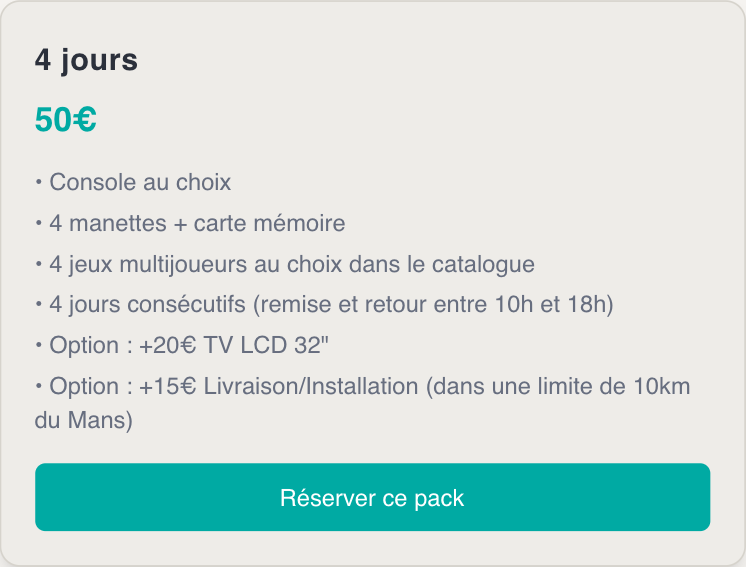Select the TV LCD 32" text

(266, 345)
